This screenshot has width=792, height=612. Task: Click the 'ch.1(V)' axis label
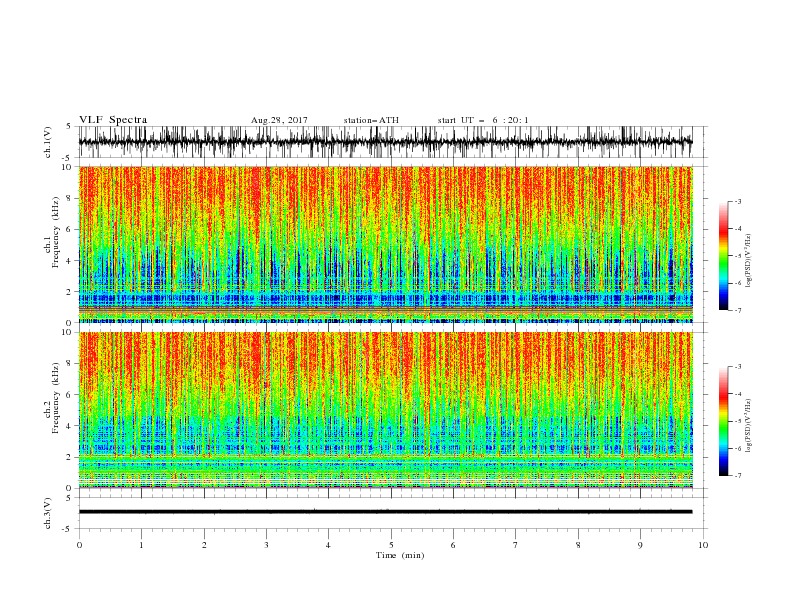tap(48, 142)
